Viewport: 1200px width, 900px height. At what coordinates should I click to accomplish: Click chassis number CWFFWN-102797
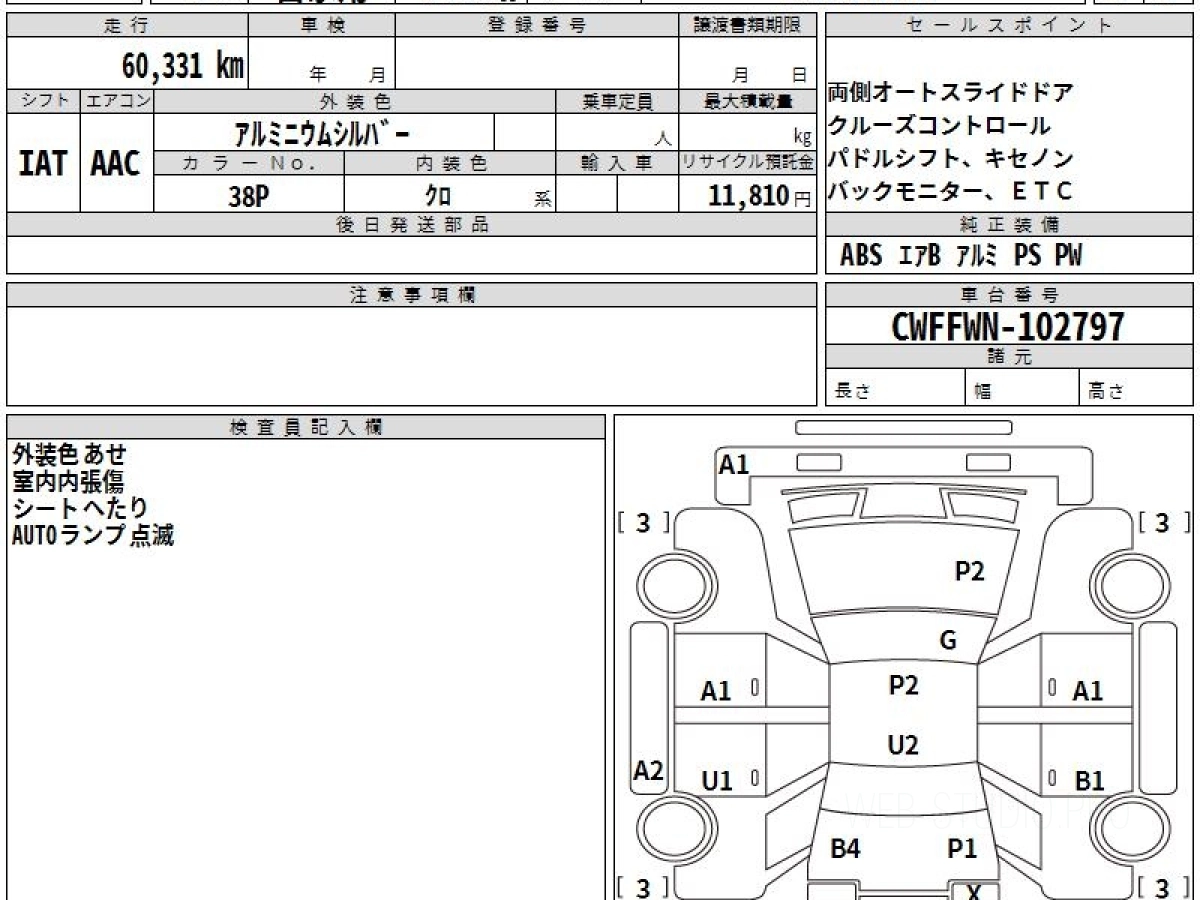click(1008, 326)
